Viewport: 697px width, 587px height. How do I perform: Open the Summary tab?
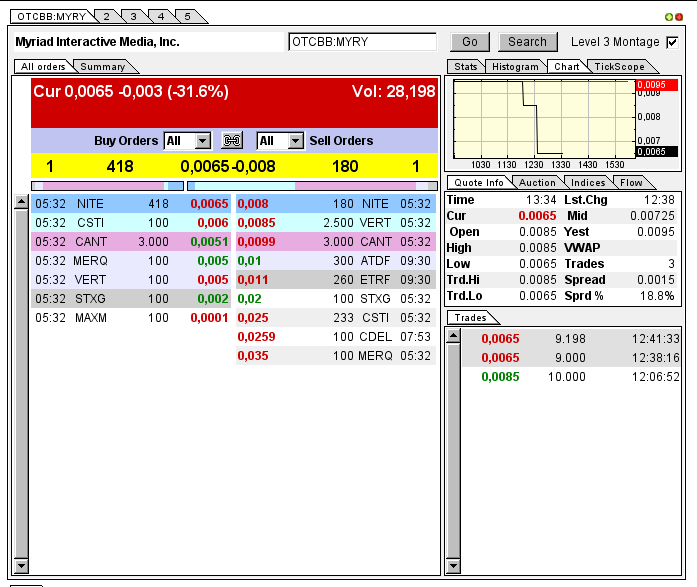click(x=103, y=67)
